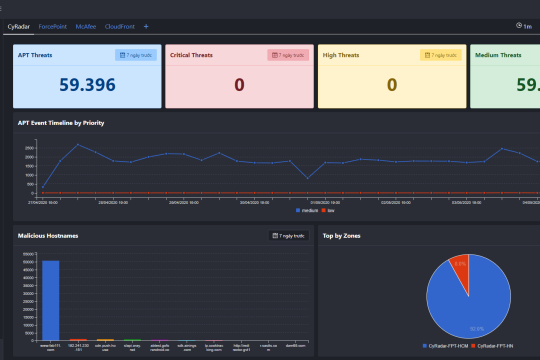Image resolution: width=540 pixels, height=360 pixels.
Task: Open APT Threats date range selector
Action: pyautogui.click(x=136, y=55)
